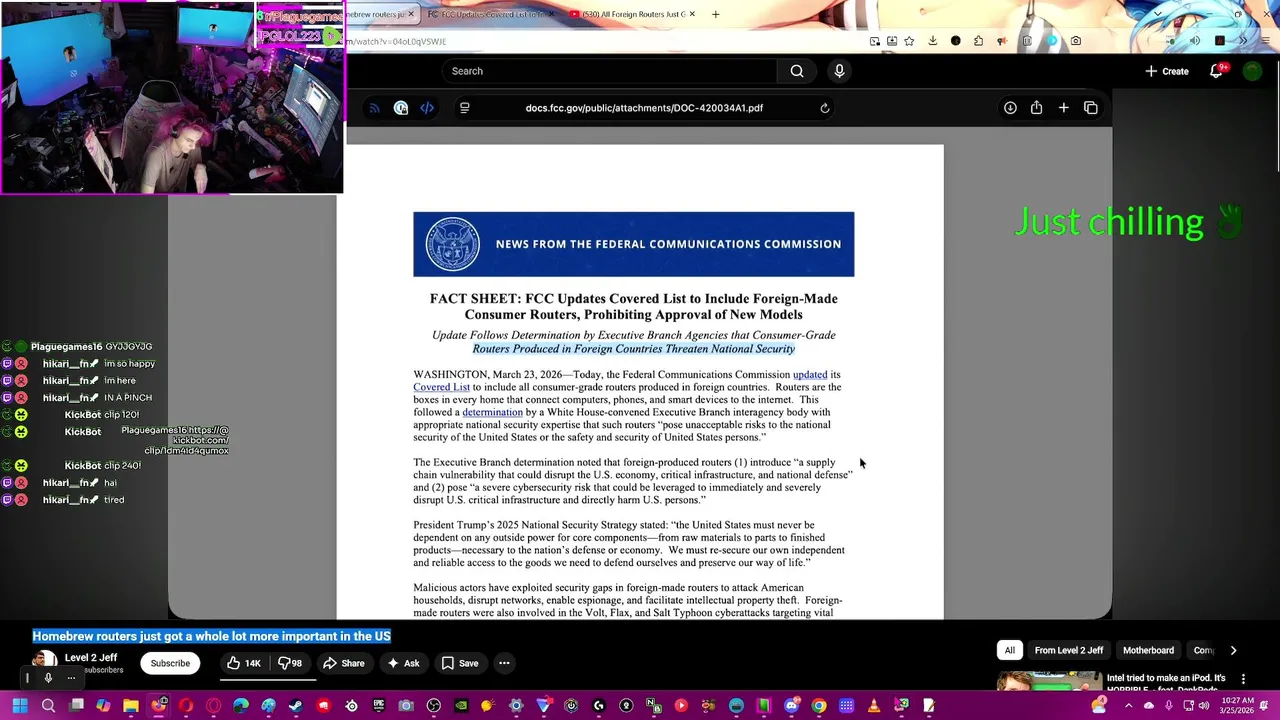The image size is (1280, 720).
Task: Click the YouTube search magnifier button
Action: [797, 71]
